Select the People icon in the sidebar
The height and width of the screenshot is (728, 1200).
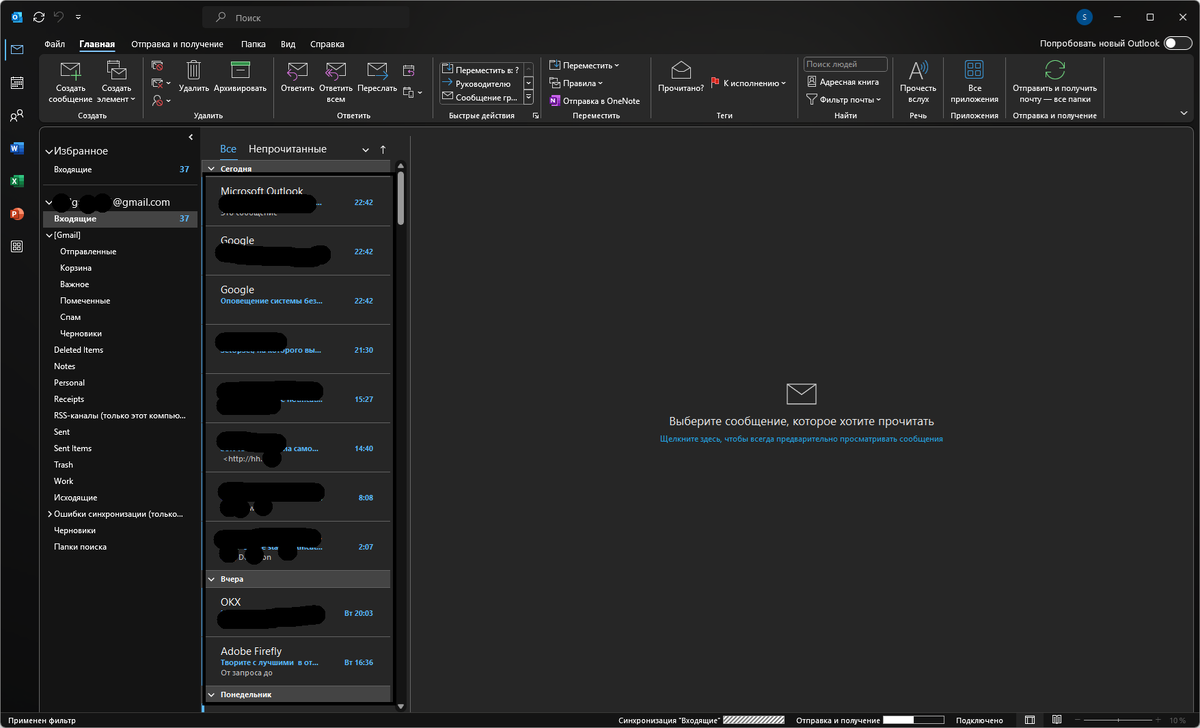[x=16, y=115]
